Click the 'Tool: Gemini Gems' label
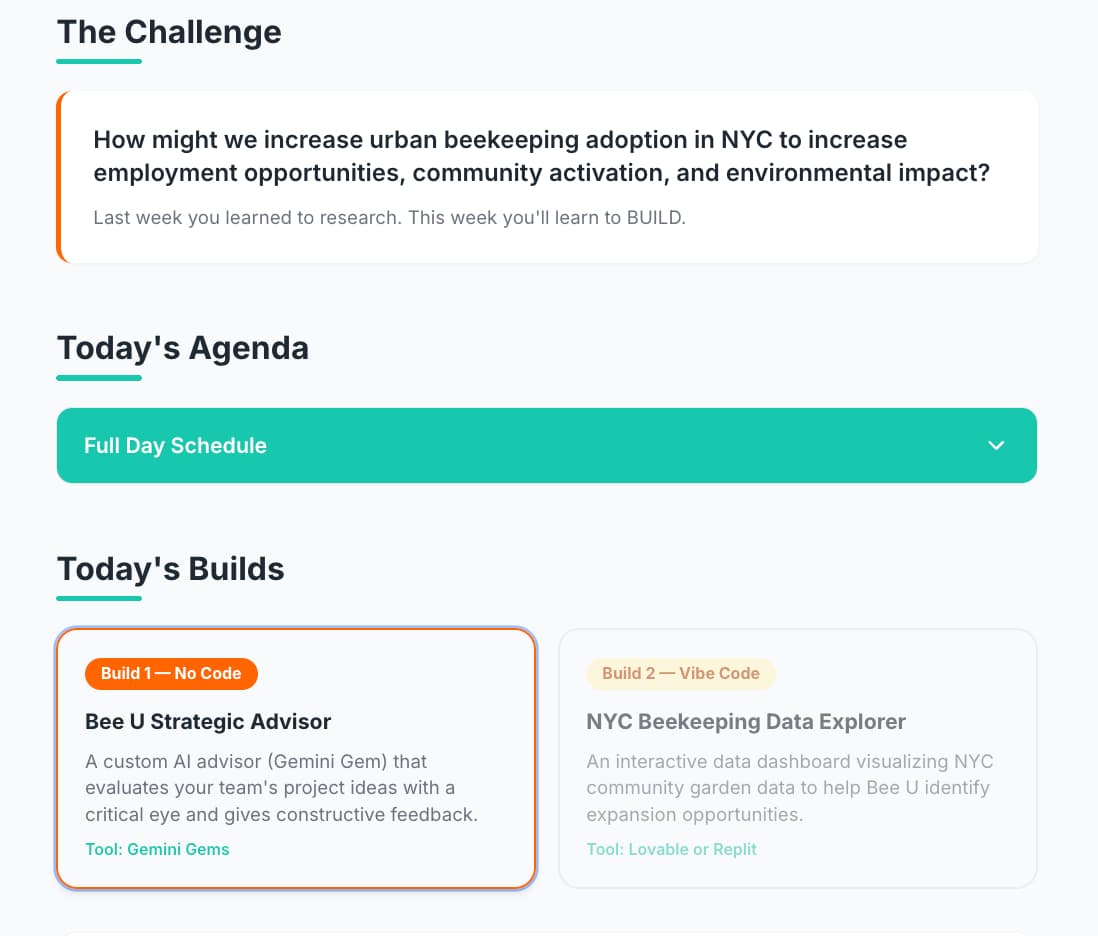Viewport: 1098px width, 936px height. click(x=157, y=850)
